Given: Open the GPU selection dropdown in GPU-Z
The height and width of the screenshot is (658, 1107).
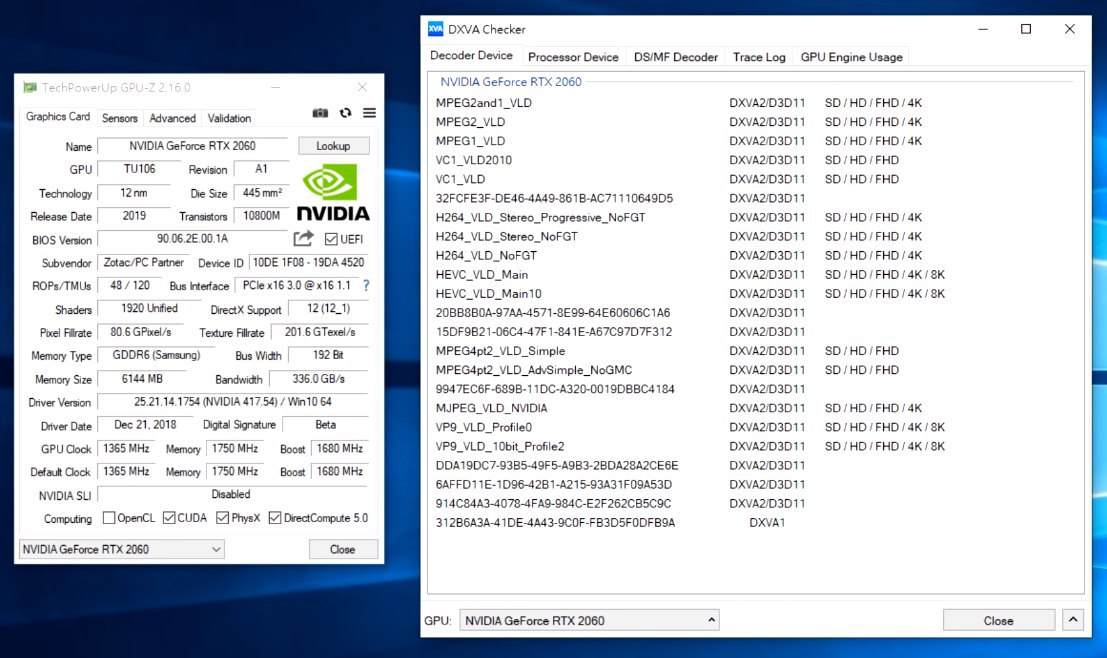Looking at the screenshot, I should pyautogui.click(x=122, y=549).
